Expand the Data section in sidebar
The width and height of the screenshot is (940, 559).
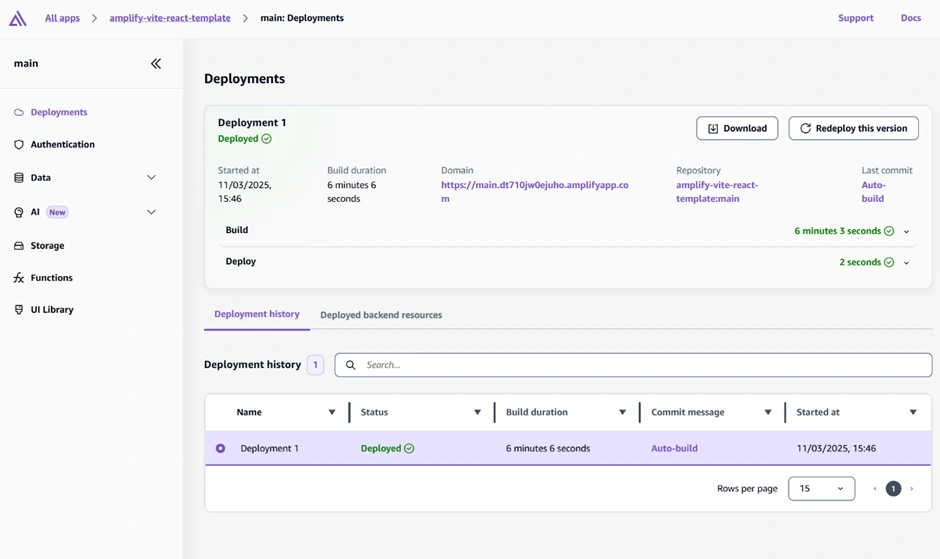[x=151, y=178]
